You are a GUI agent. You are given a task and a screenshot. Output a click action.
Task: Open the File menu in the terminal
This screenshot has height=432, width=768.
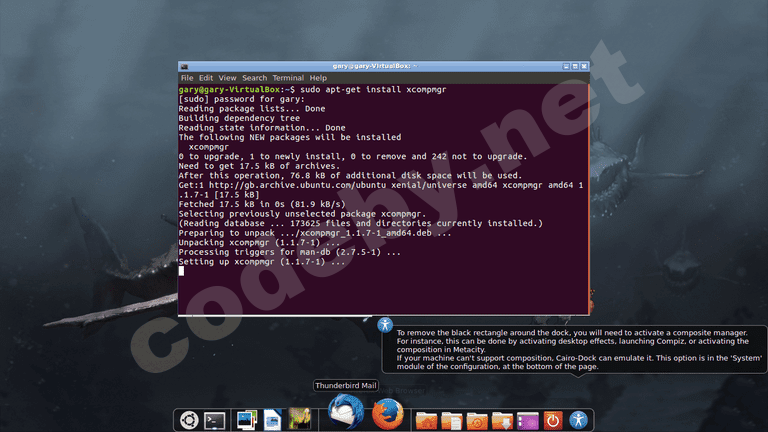click(187, 78)
